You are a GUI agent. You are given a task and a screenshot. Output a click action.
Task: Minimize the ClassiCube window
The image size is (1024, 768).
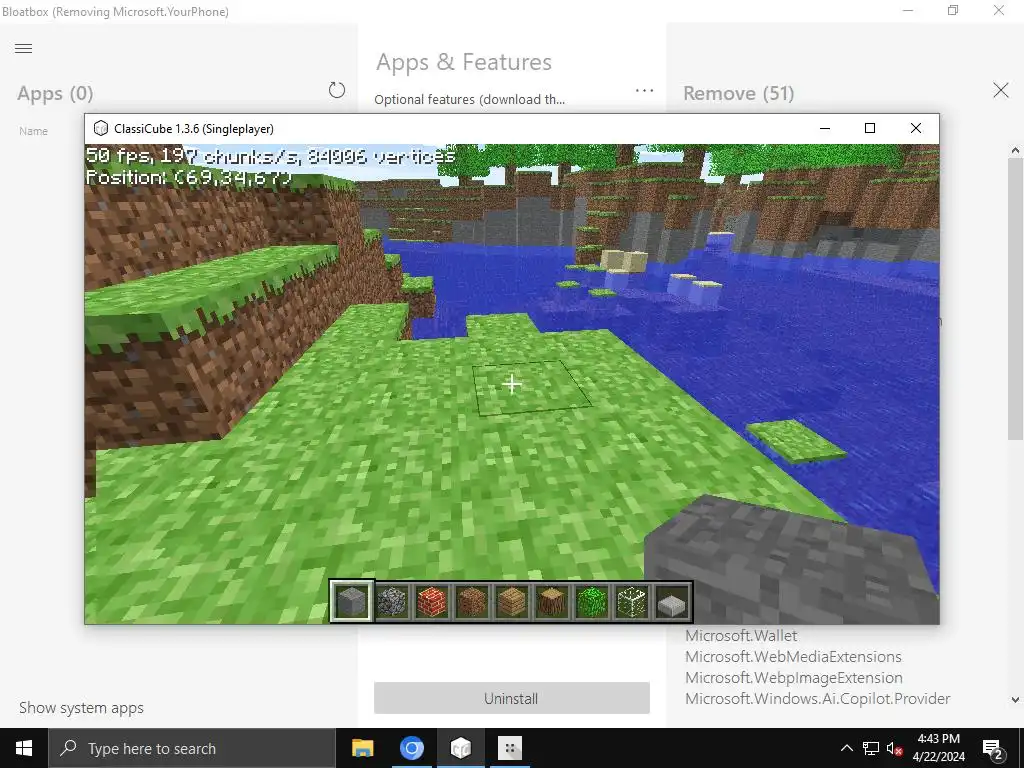[x=825, y=129]
